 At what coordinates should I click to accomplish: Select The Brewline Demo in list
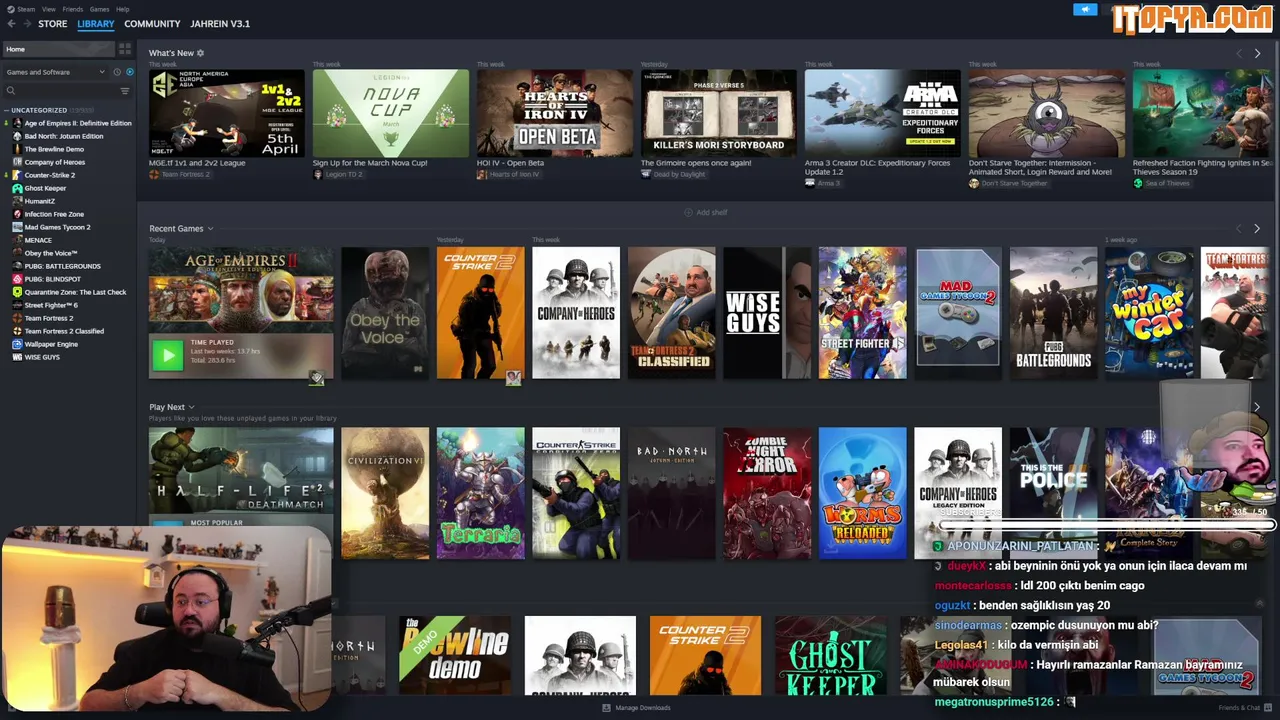click(x=54, y=149)
